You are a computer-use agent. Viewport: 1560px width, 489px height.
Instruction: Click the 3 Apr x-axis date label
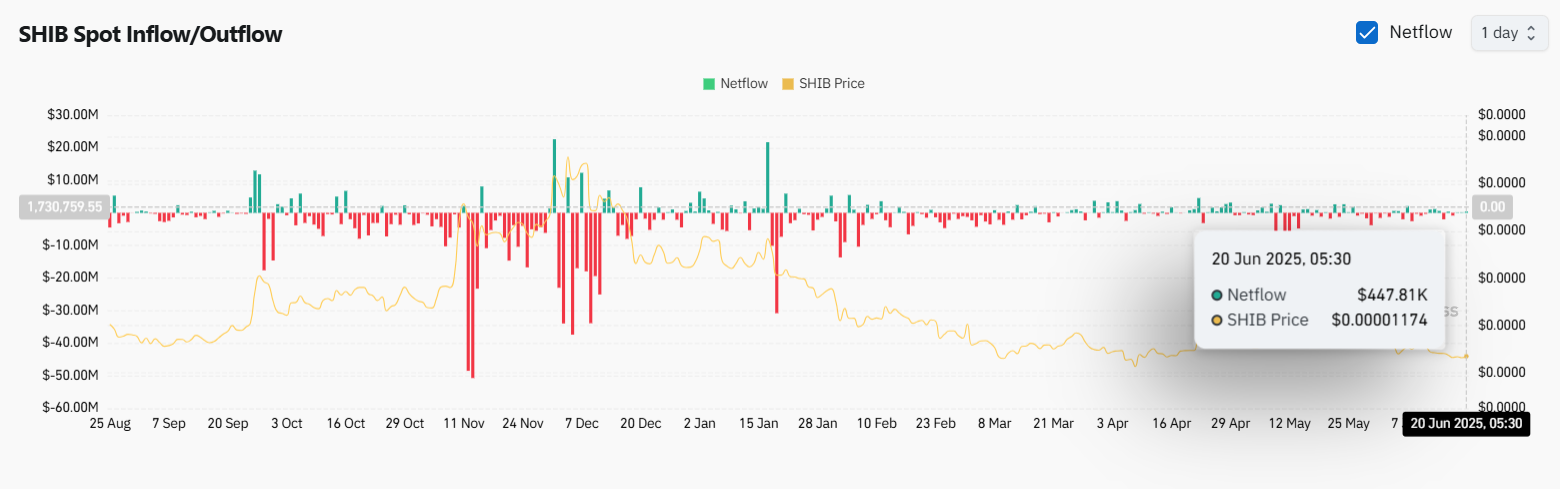[x=1112, y=424]
